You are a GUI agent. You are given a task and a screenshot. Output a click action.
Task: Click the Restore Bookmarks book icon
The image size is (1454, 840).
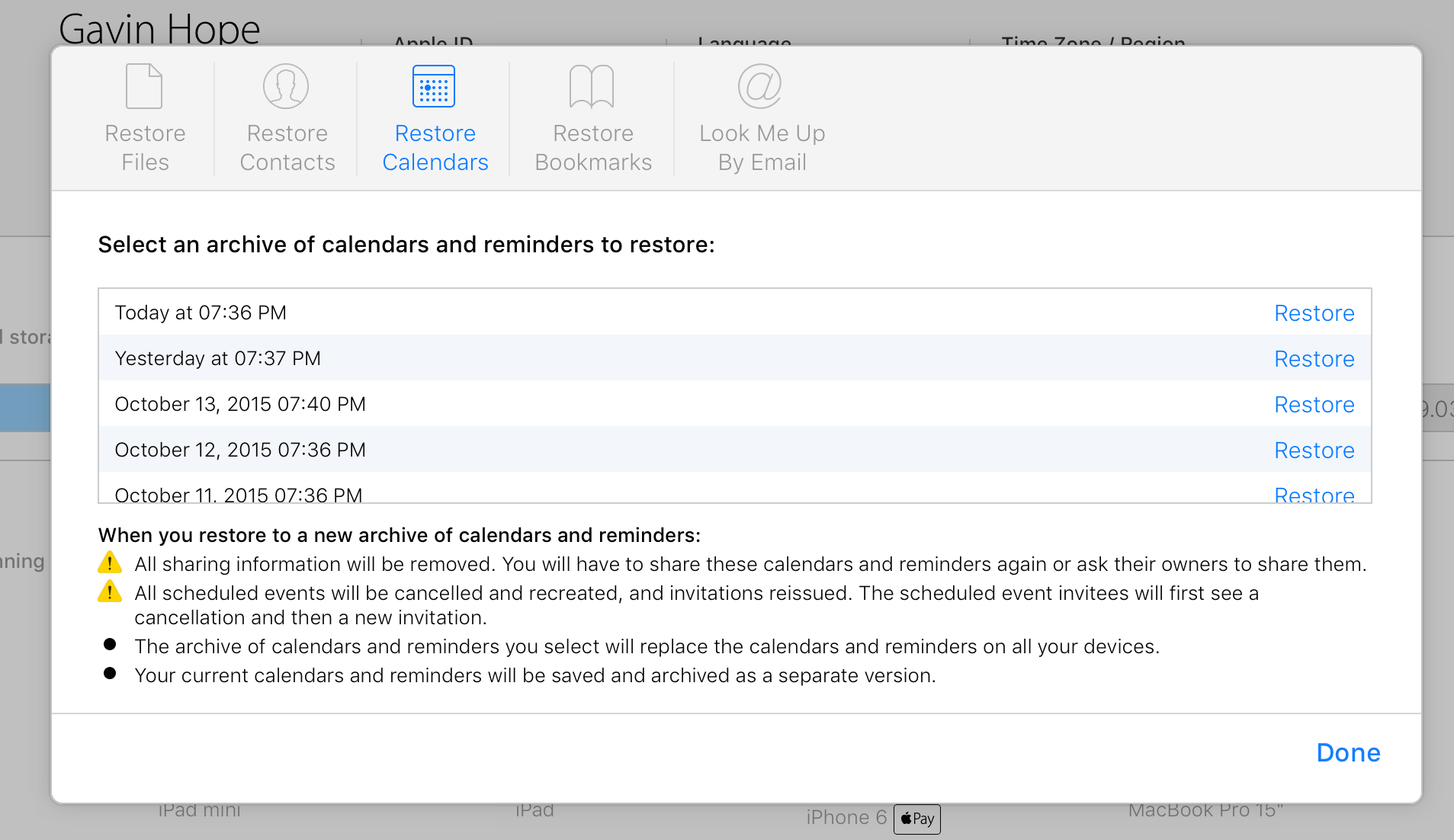[x=592, y=86]
